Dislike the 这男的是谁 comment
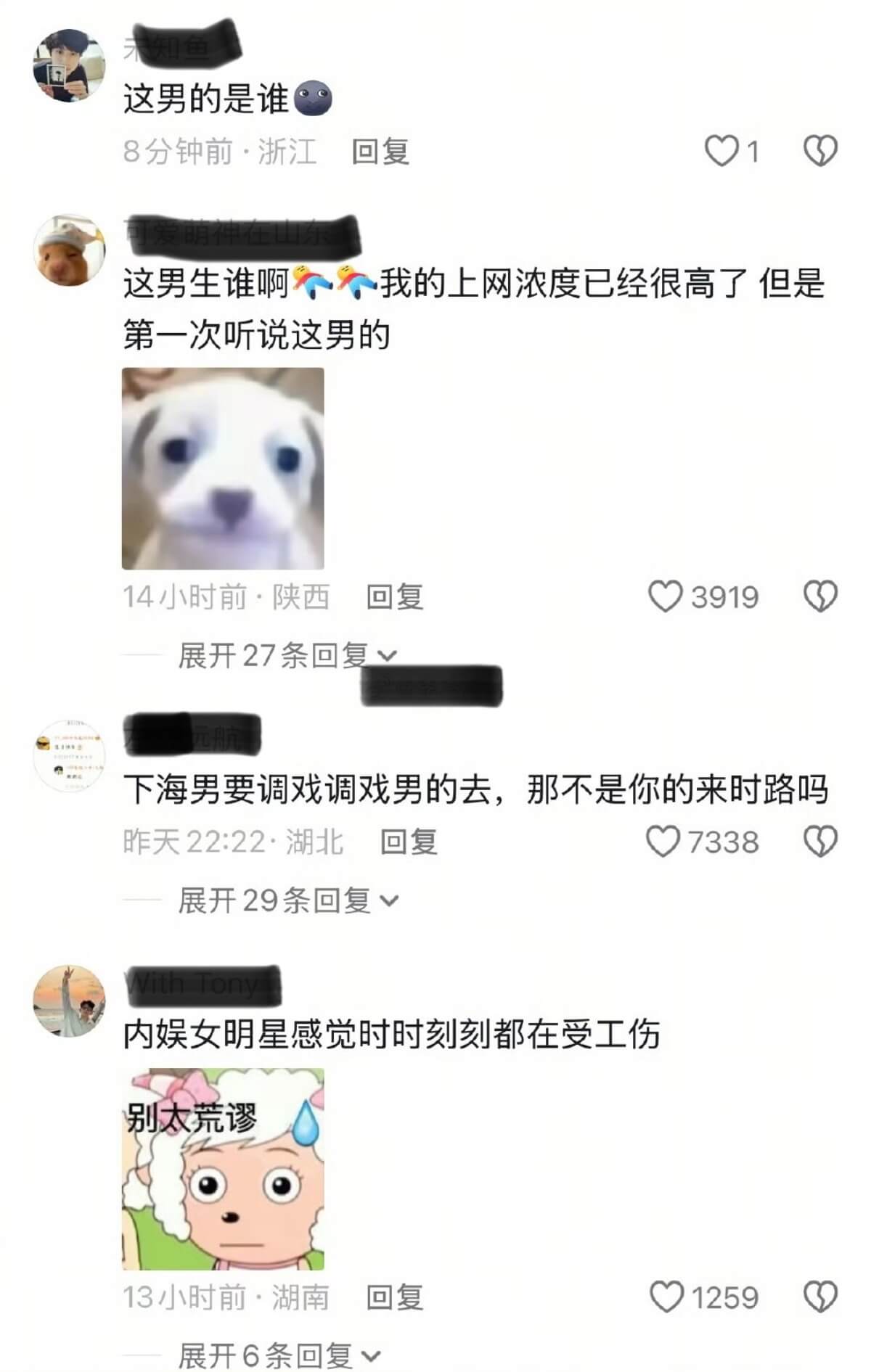 [821, 152]
